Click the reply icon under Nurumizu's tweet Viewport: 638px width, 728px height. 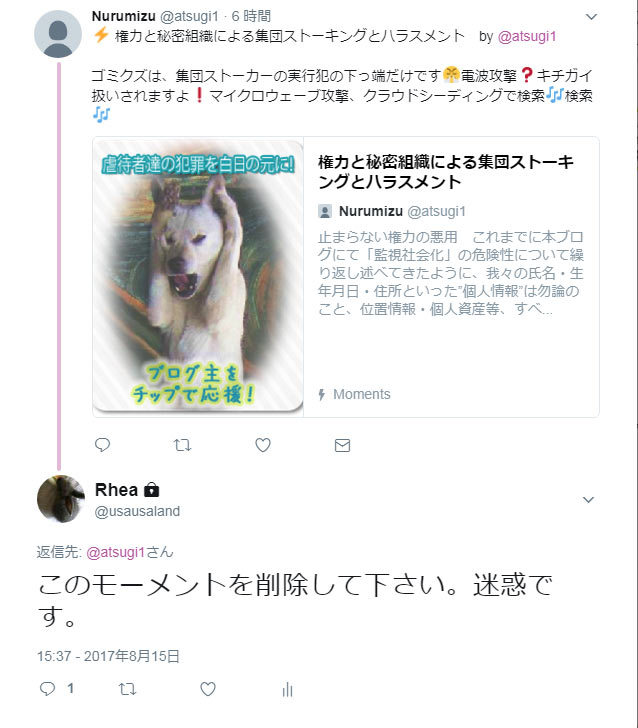tap(102, 445)
